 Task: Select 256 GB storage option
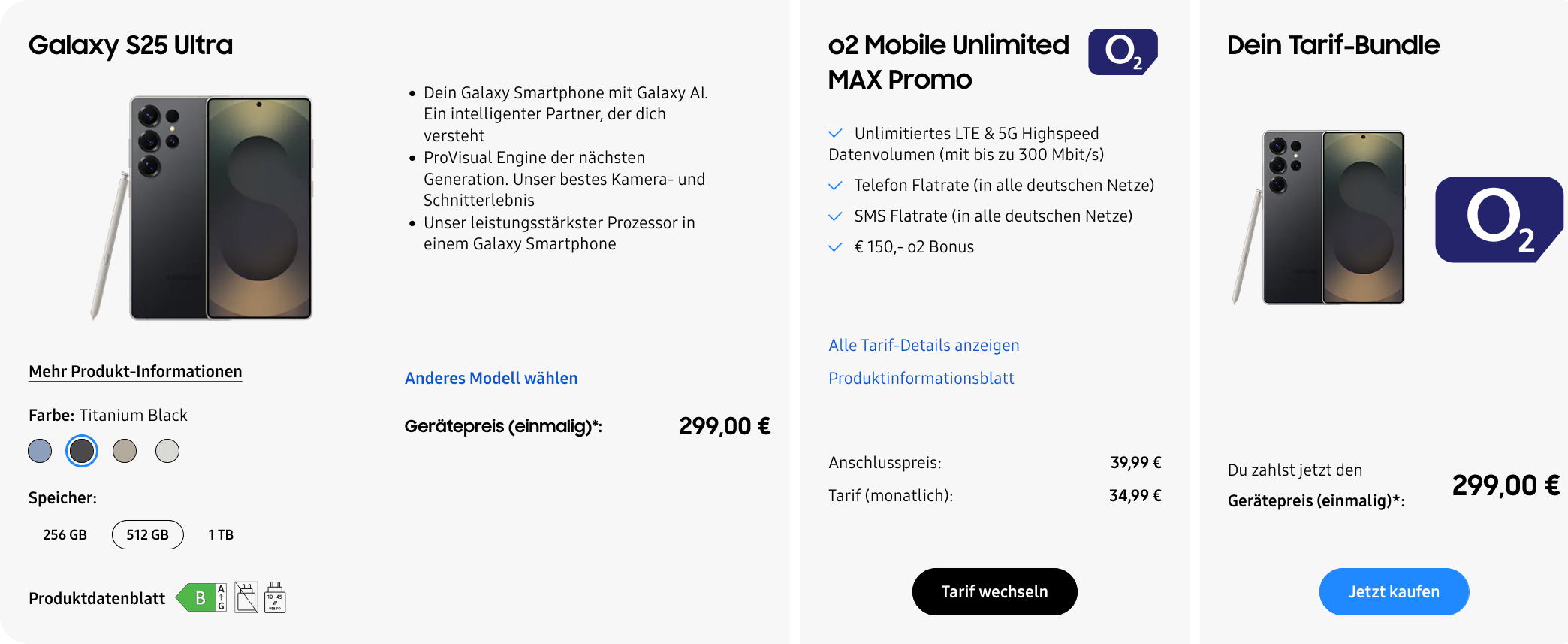click(x=65, y=534)
